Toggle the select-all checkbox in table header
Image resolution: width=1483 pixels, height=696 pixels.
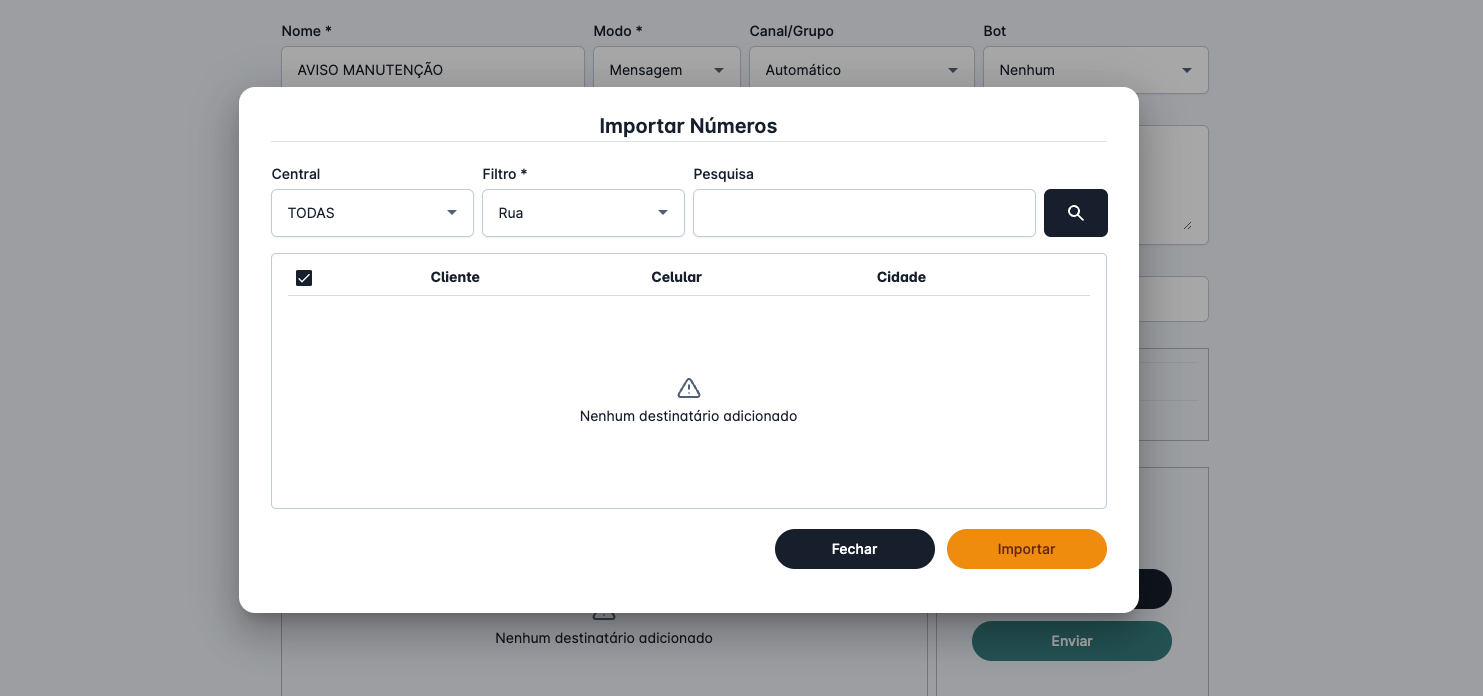point(304,278)
